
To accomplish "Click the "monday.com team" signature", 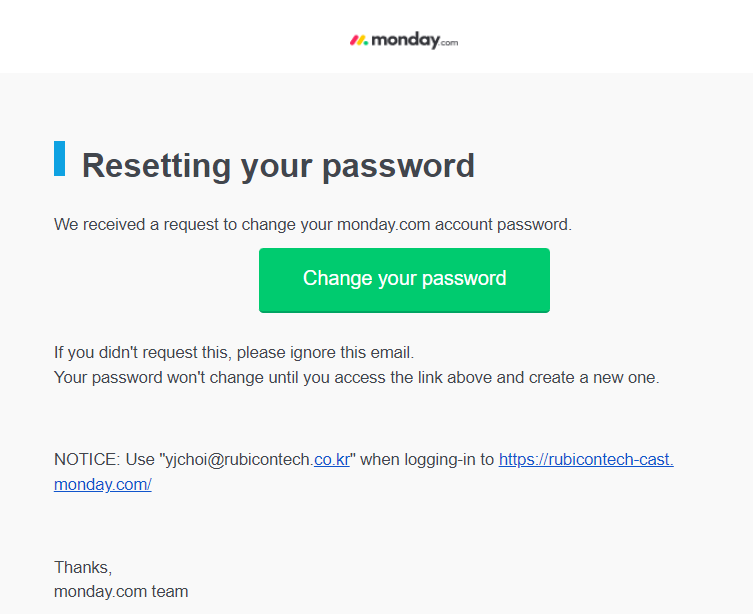I will click(121, 591).
